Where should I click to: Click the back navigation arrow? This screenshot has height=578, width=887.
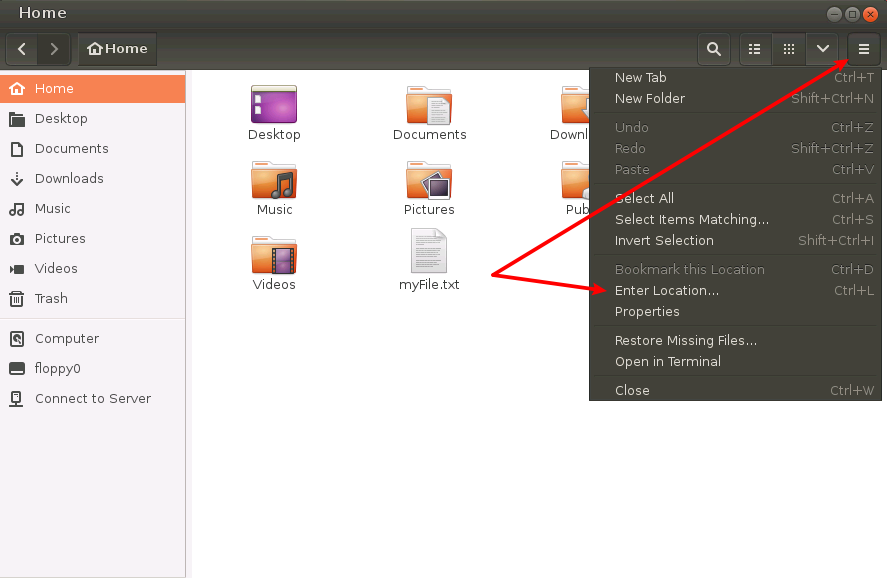pyautogui.click(x=21, y=48)
